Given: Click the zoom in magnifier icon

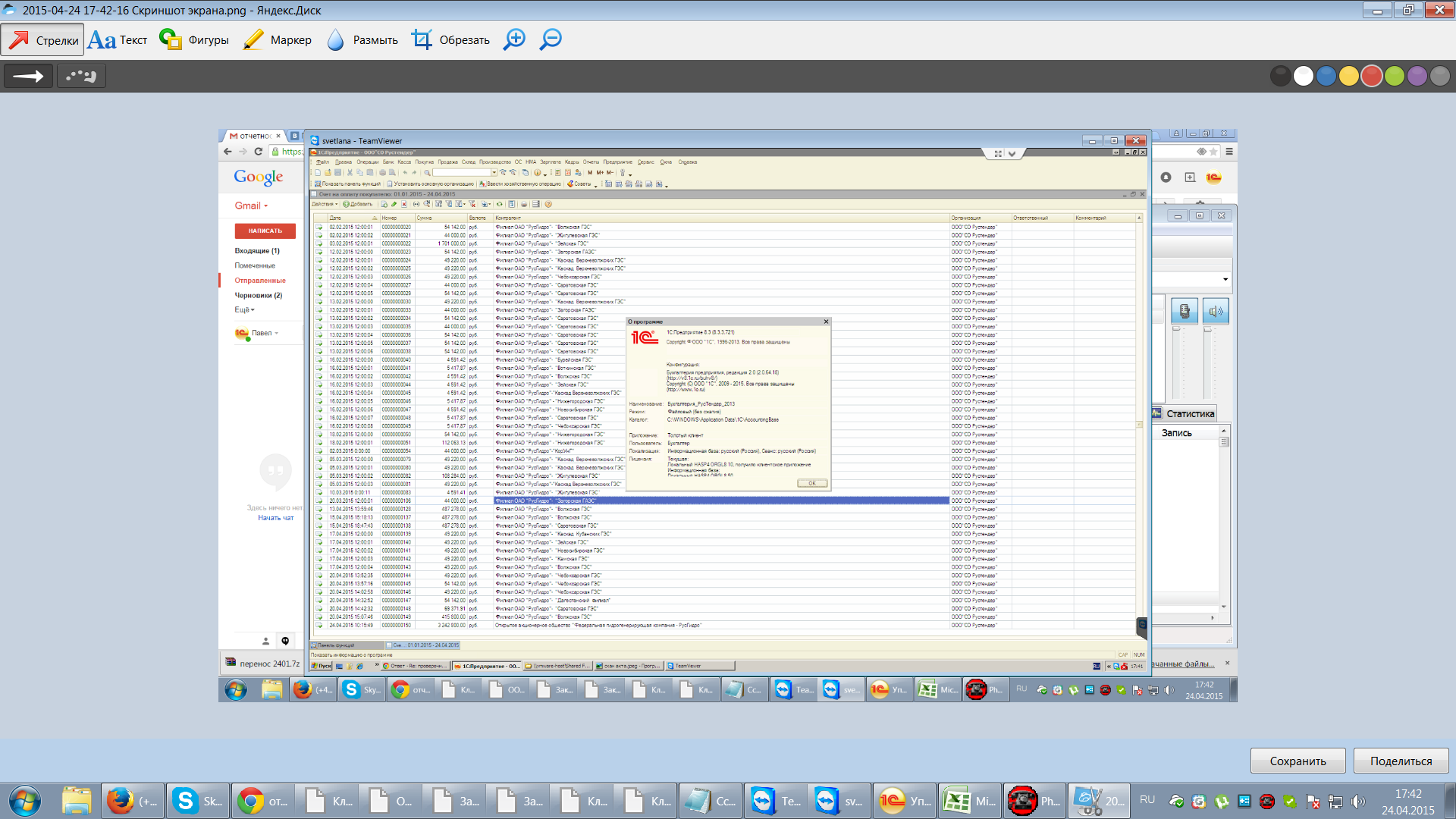Looking at the screenshot, I should point(514,39).
